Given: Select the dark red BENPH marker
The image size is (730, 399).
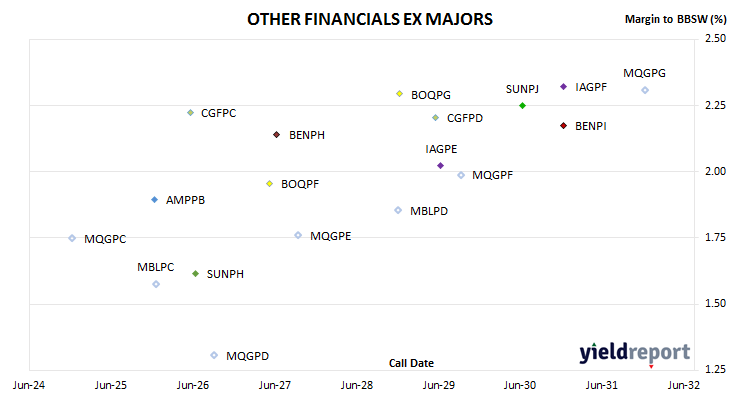Looking at the screenshot, I should (277, 135).
